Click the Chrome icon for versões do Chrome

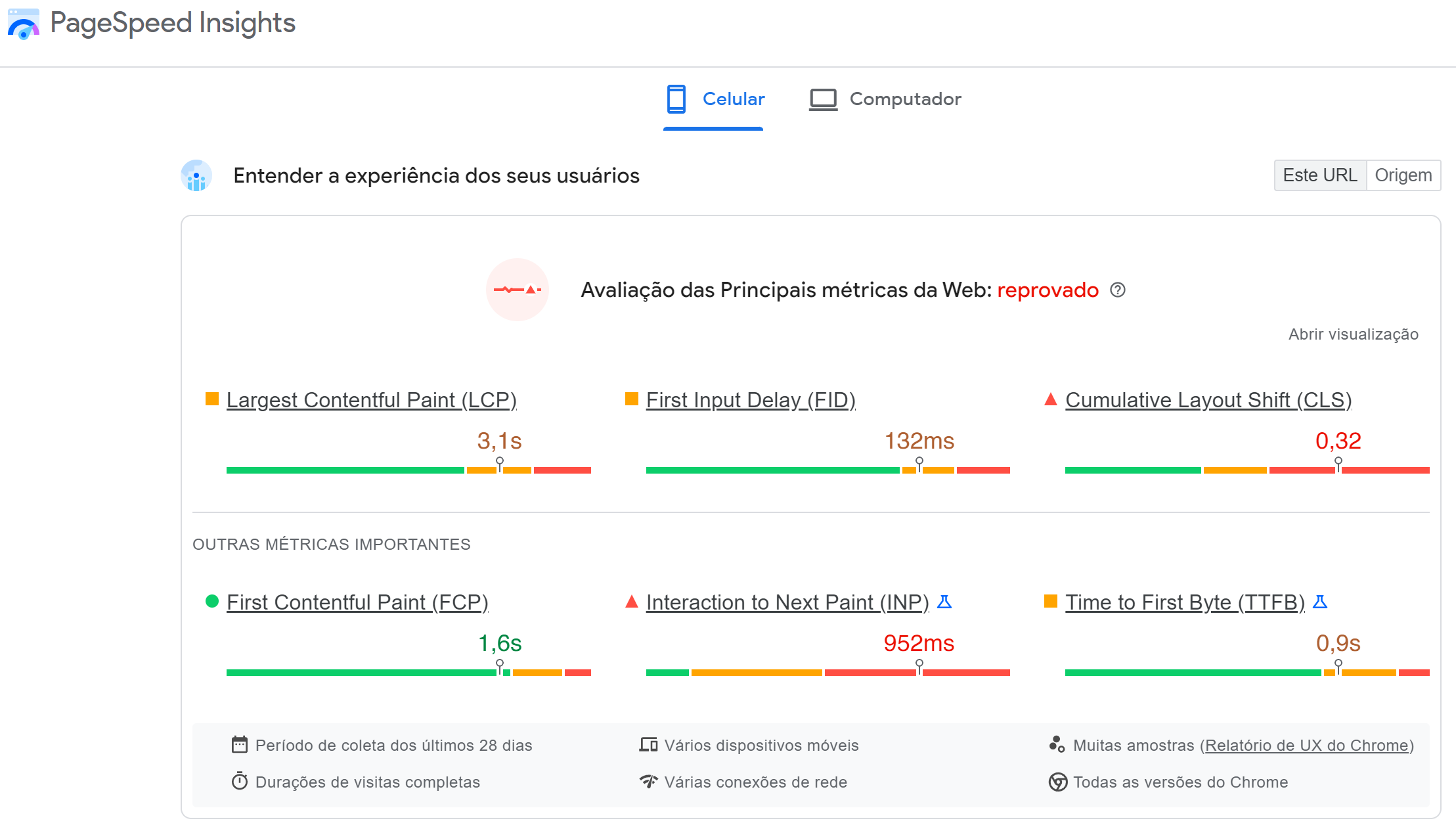click(1058, 782)
